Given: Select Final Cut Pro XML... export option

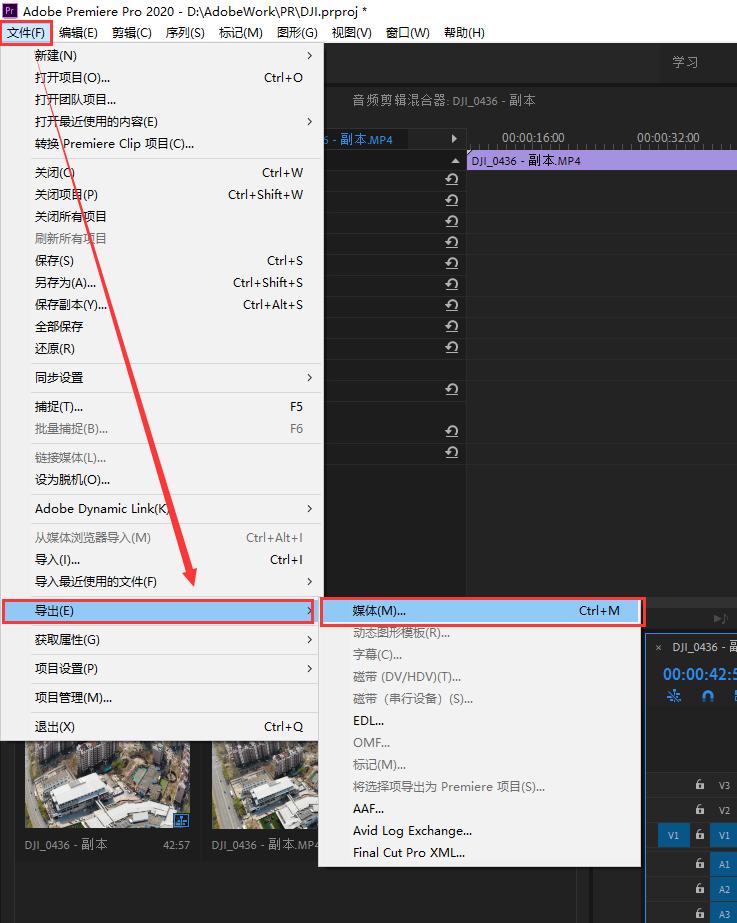Looking at the screenshot, I should click(x=479, y=853).
